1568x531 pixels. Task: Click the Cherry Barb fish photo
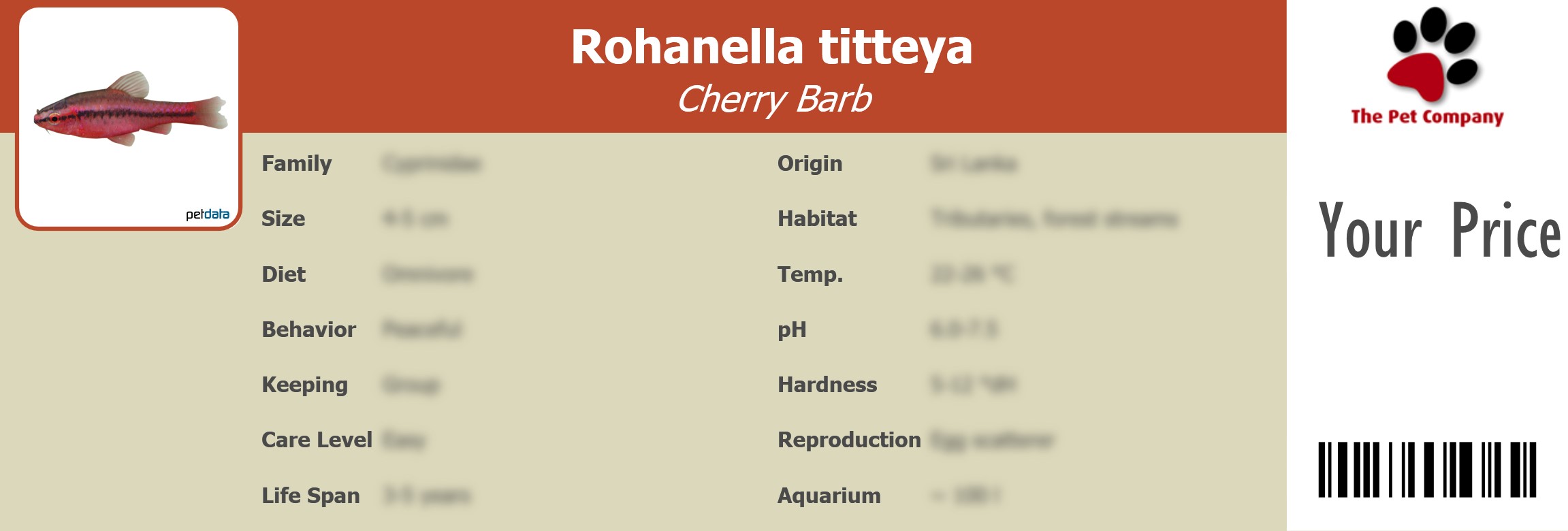(130, 109)
